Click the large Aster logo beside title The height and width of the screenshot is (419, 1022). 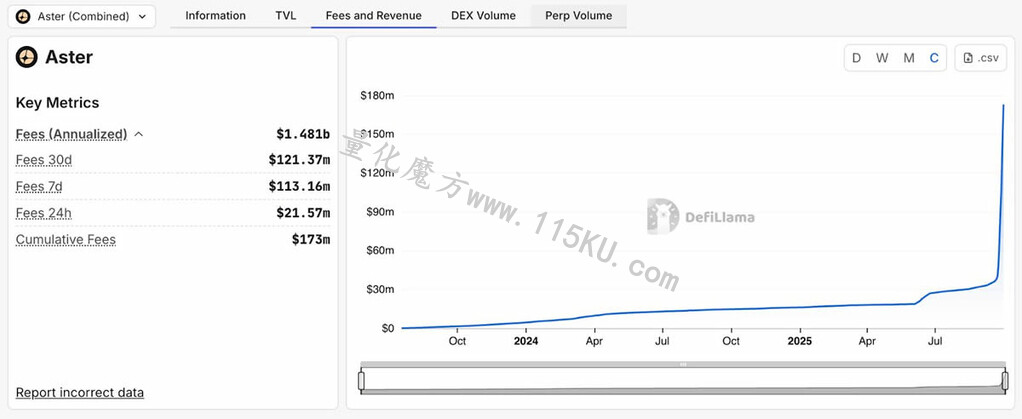27,57
